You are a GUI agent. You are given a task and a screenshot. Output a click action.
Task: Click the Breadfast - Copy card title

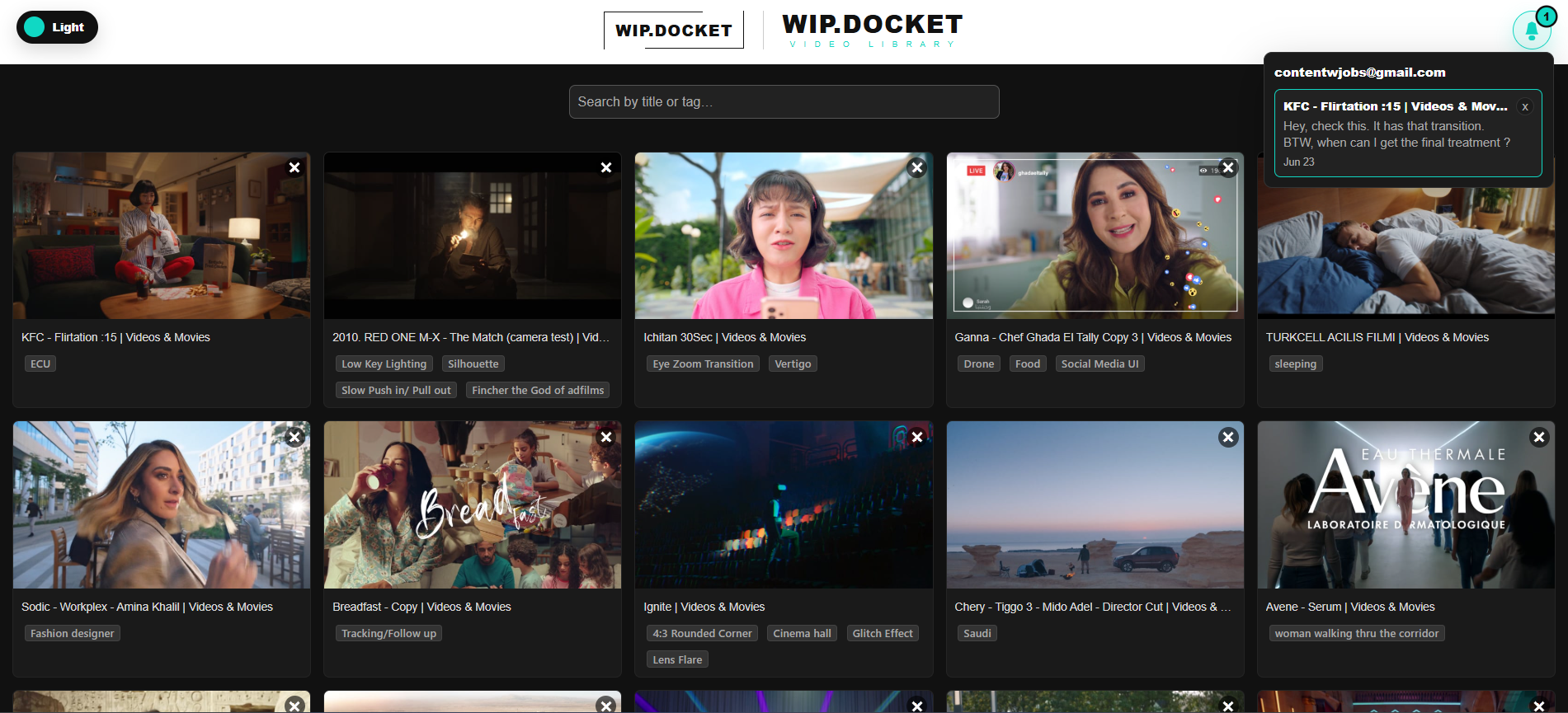(x=421, y=607)
